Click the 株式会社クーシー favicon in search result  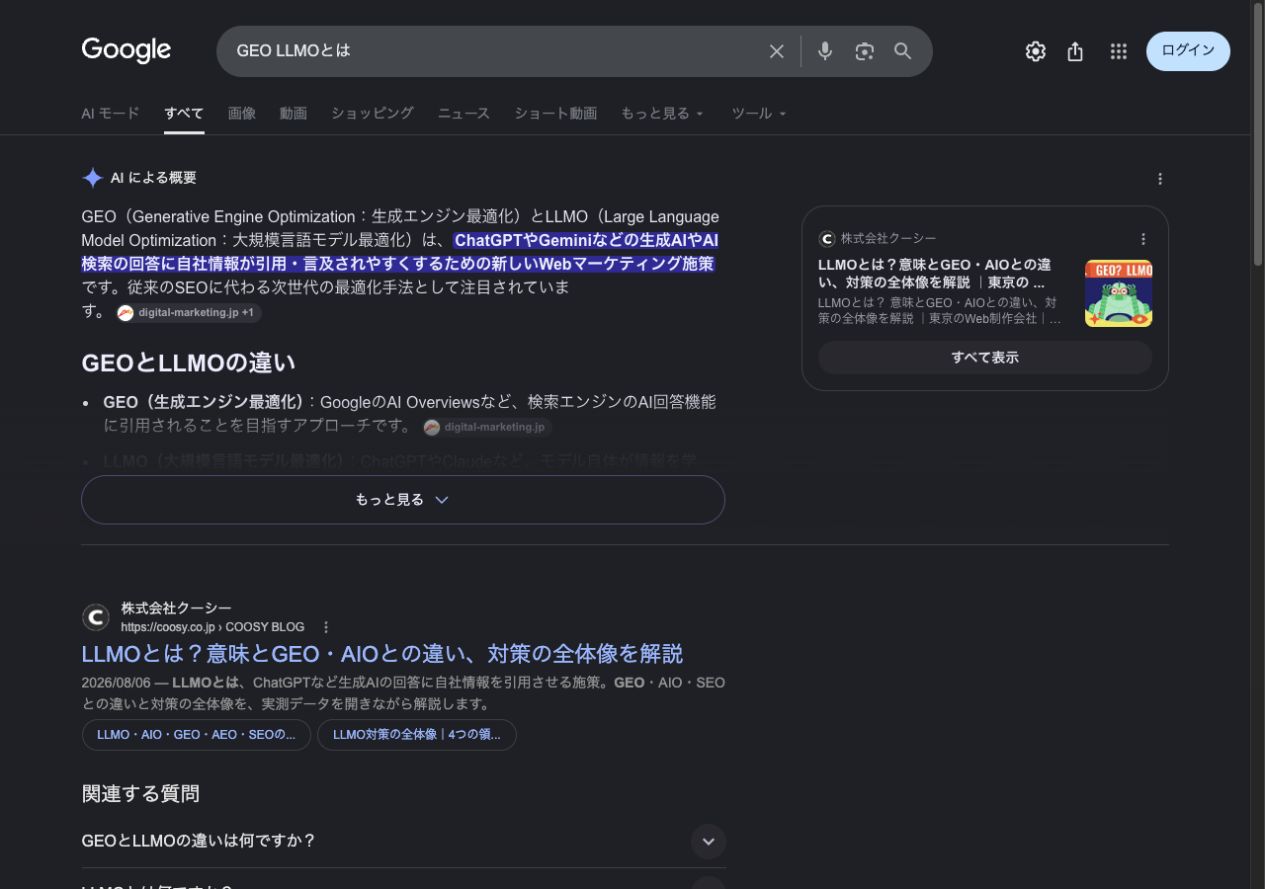pos(96,618)
